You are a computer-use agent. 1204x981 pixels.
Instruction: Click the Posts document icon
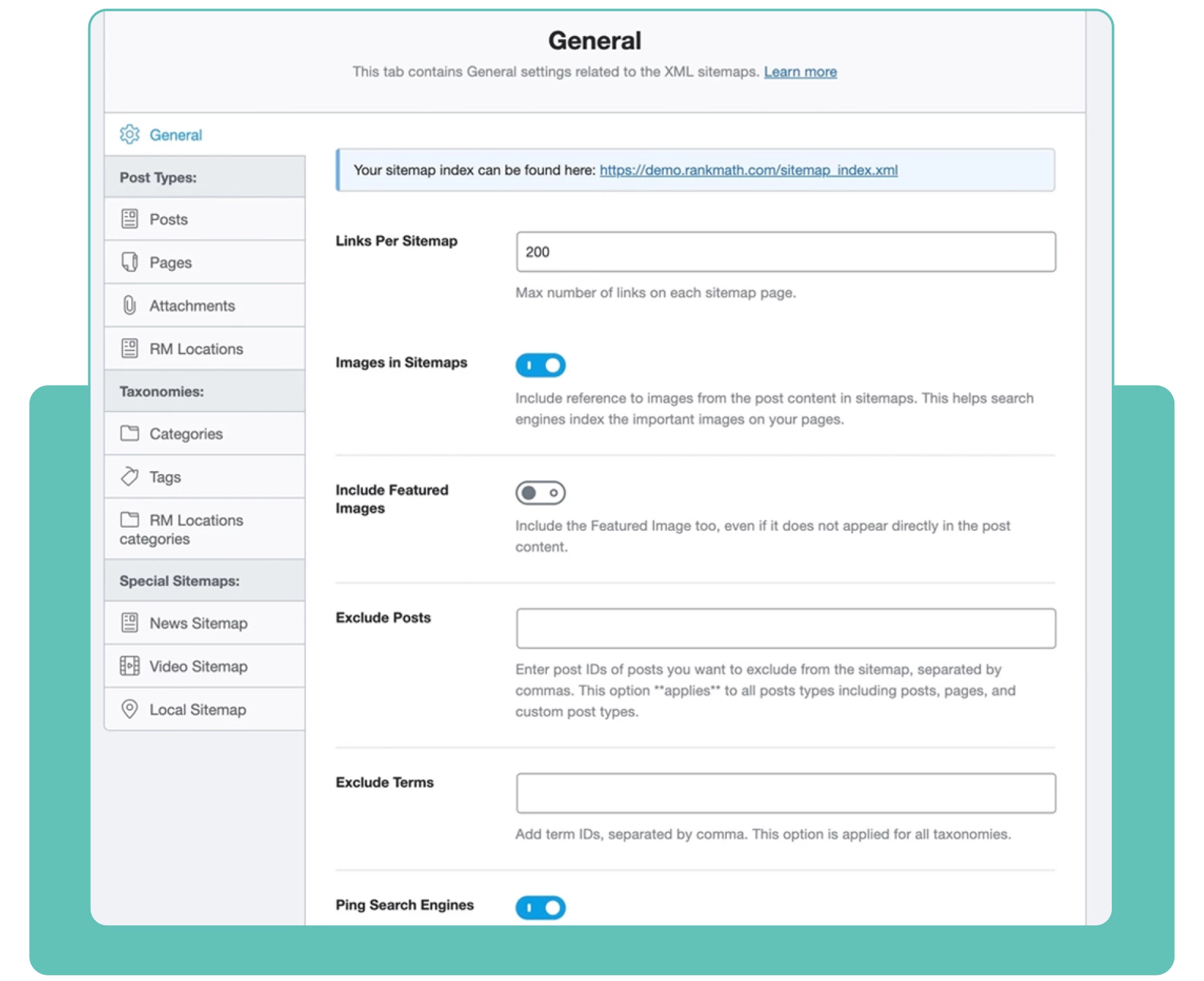[x=129, y=219]
